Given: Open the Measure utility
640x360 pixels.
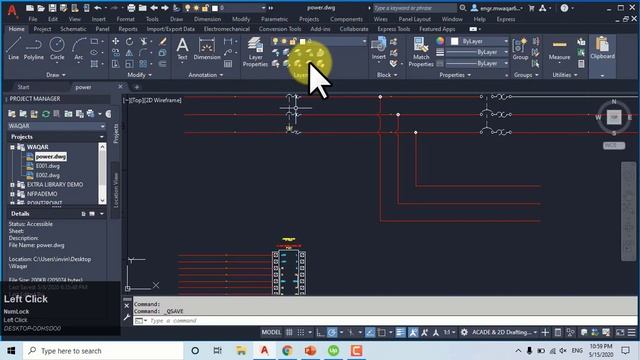Looking at the screenshot, I should [559, 49].
